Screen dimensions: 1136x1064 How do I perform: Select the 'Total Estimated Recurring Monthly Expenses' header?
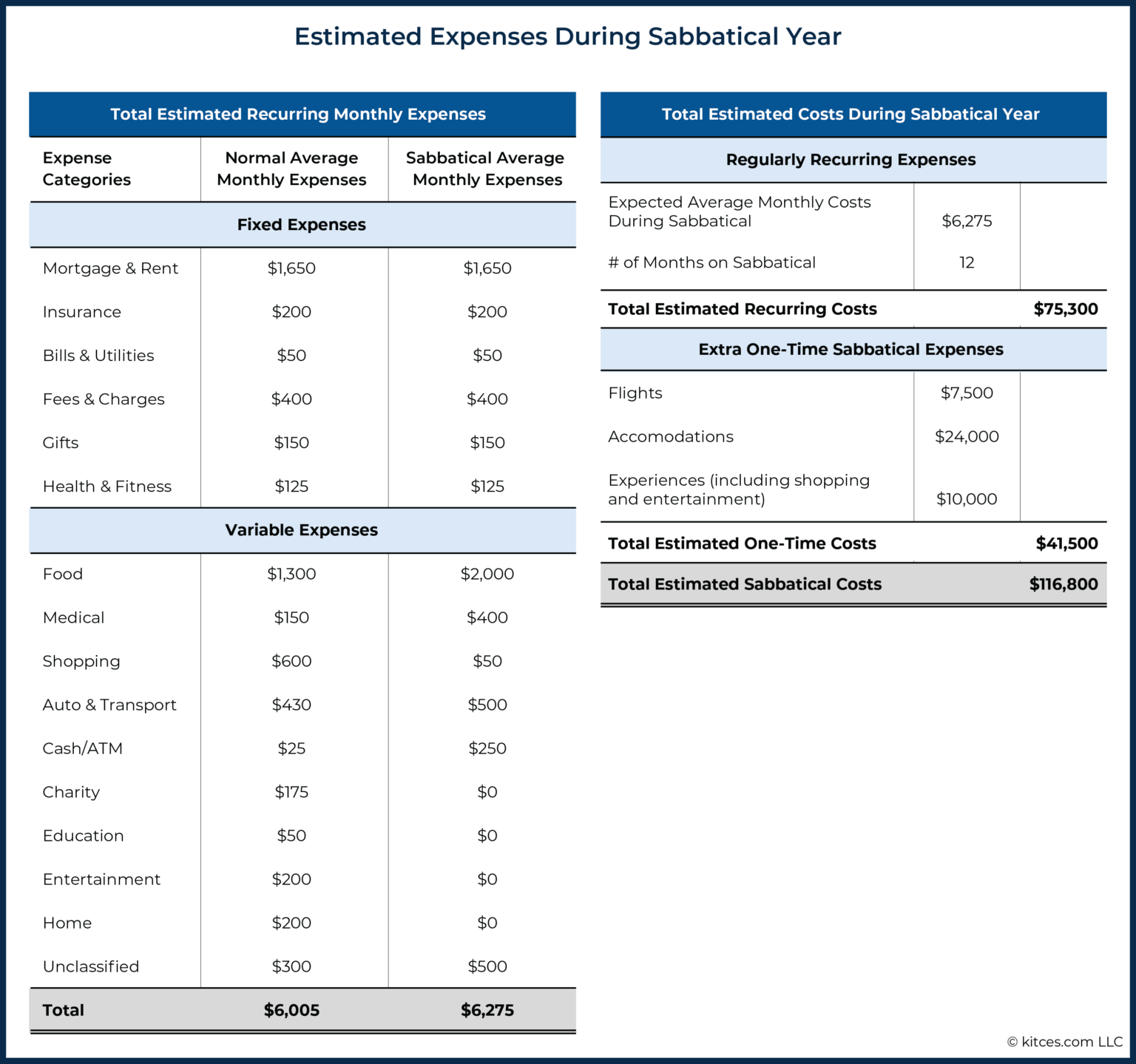pos(298,114)
